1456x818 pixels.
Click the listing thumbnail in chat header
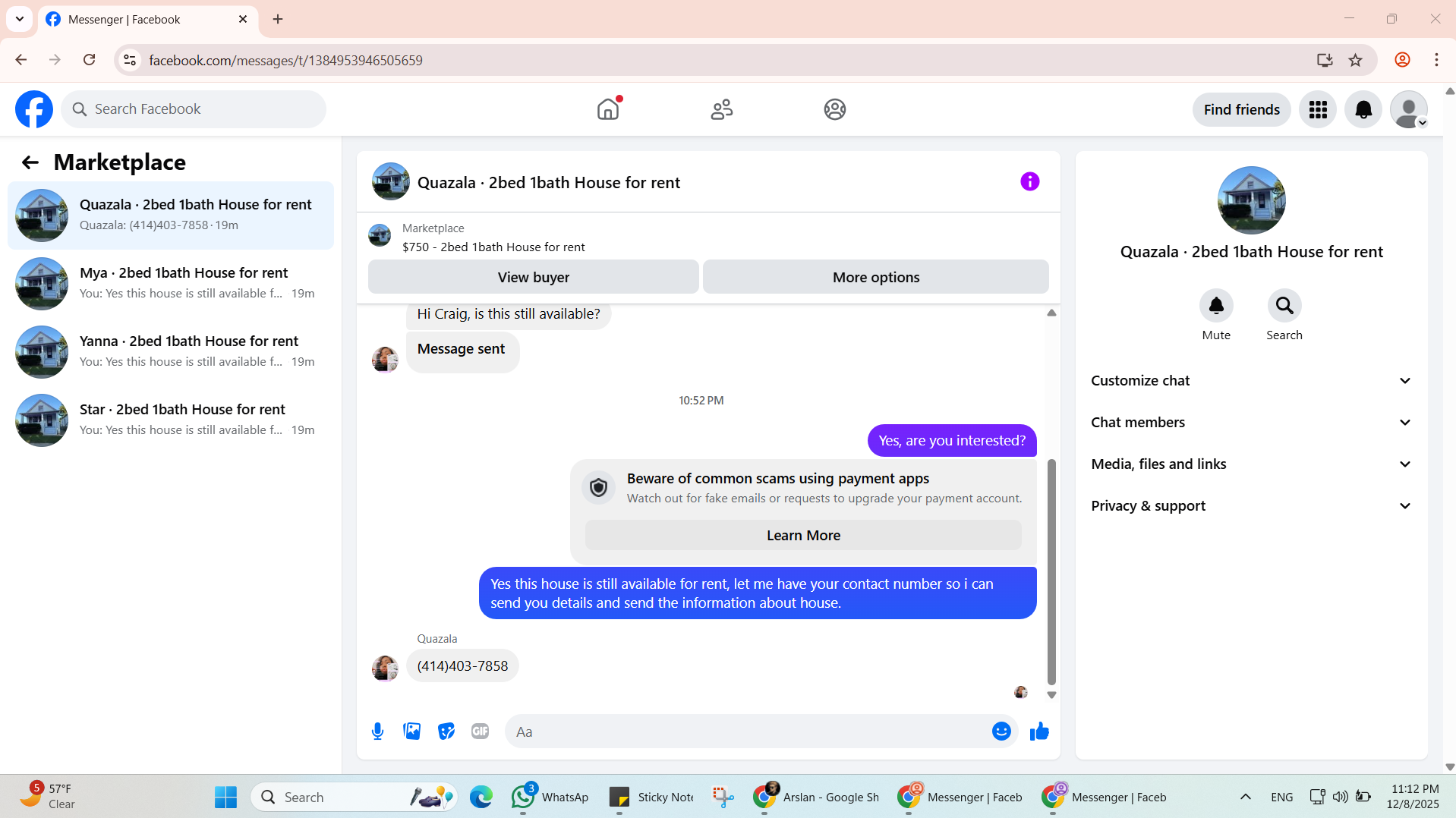[391, 181]
